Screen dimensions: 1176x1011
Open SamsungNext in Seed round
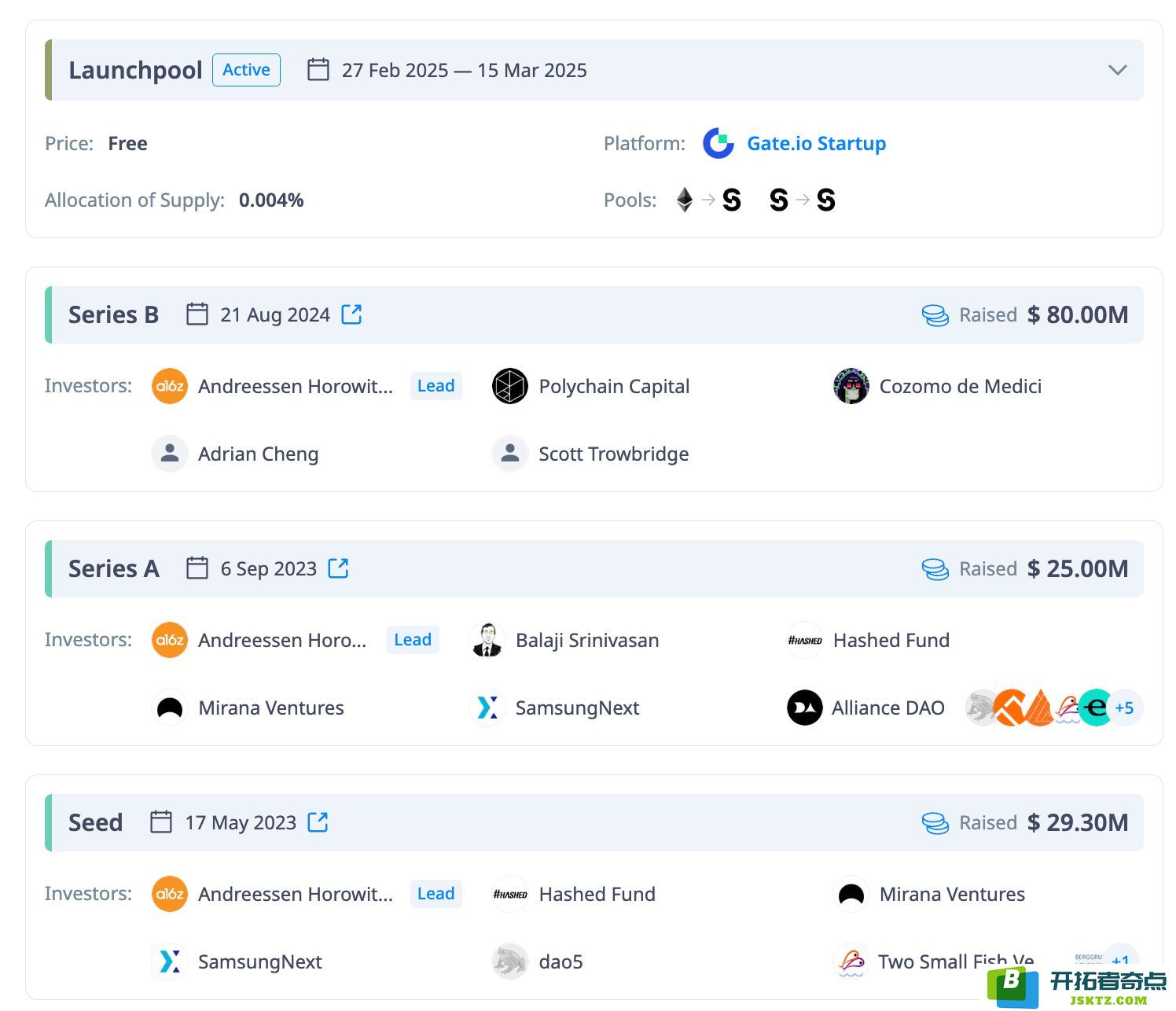(260, 961)
